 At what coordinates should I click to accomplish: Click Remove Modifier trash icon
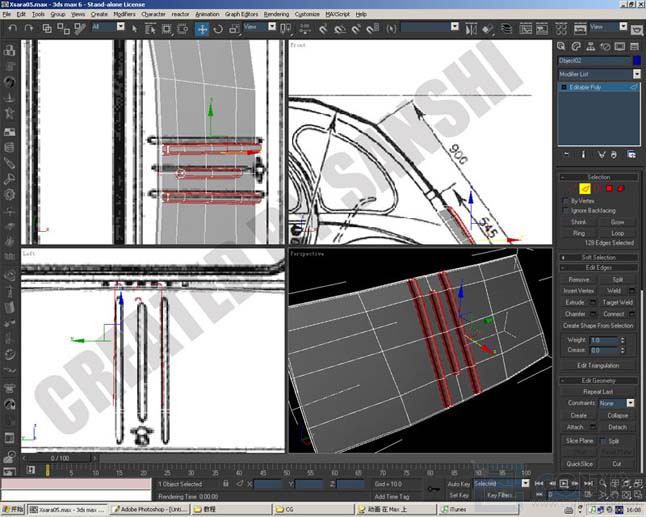[614, 155]
